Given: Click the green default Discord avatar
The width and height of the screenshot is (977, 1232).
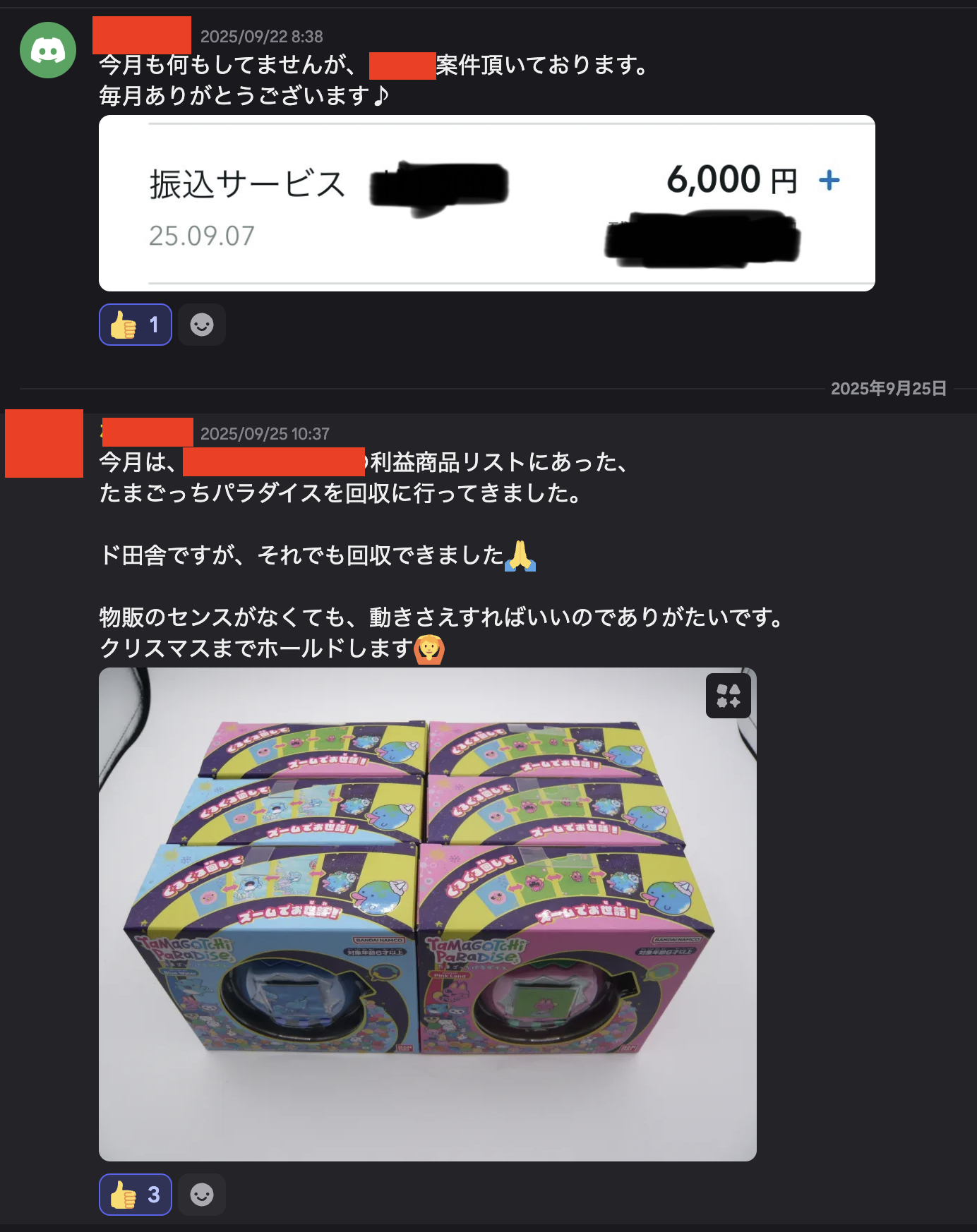Looking at the screenshot, I should 48,50.
